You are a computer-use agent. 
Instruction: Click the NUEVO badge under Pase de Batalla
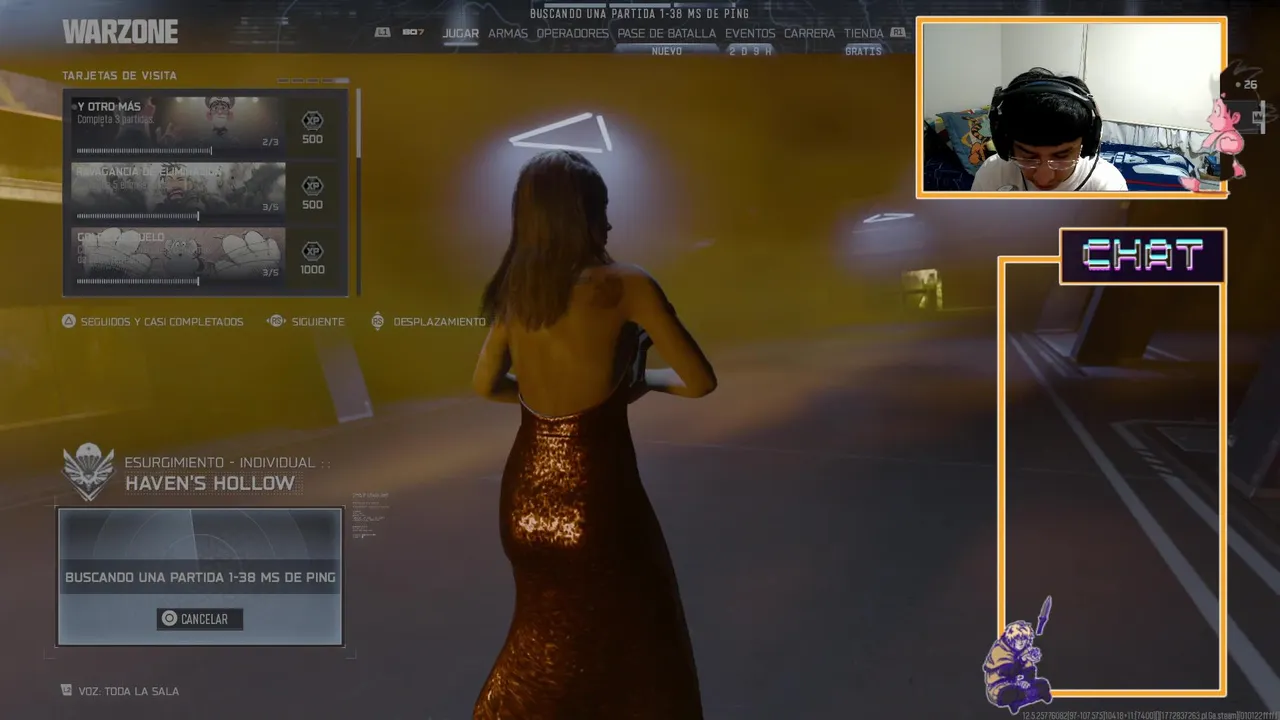pos(666,51)
